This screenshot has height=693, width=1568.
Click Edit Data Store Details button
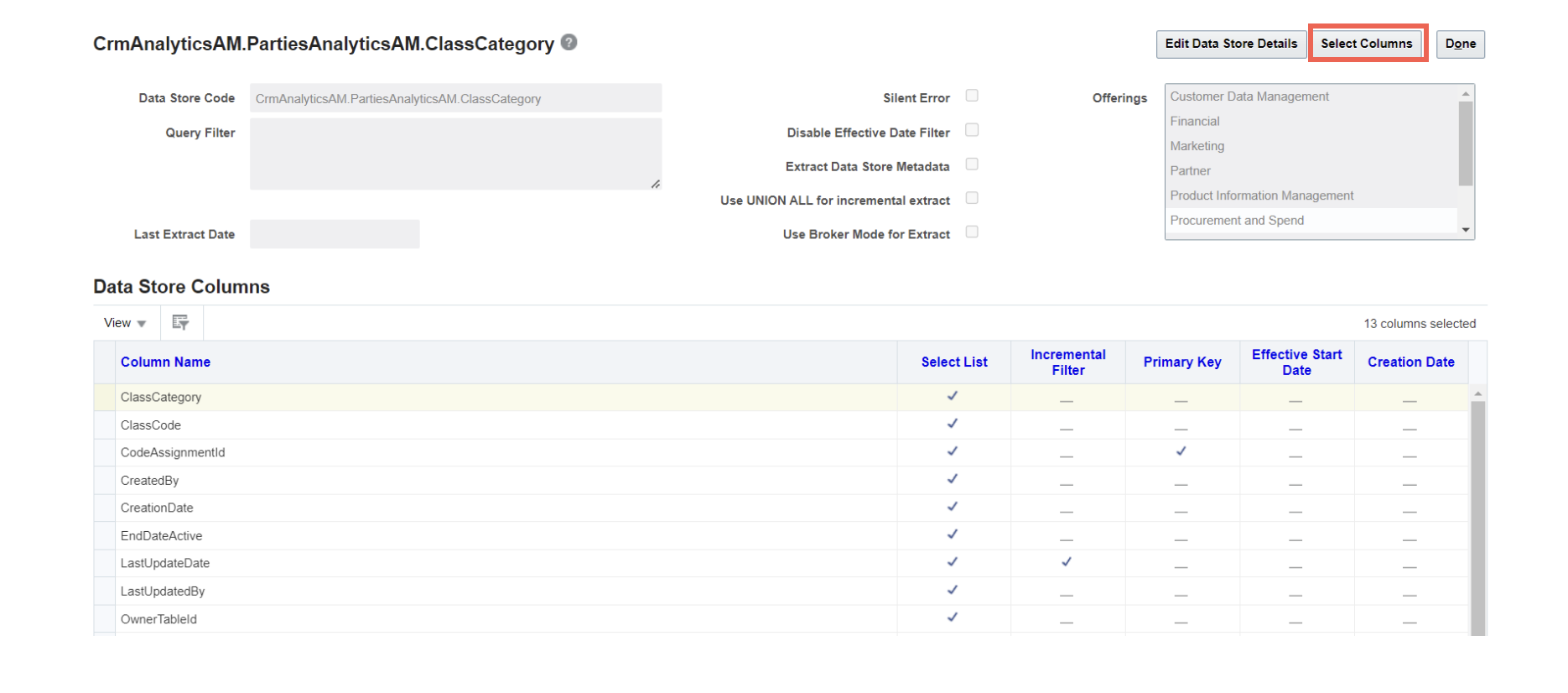coord(1231,44)
